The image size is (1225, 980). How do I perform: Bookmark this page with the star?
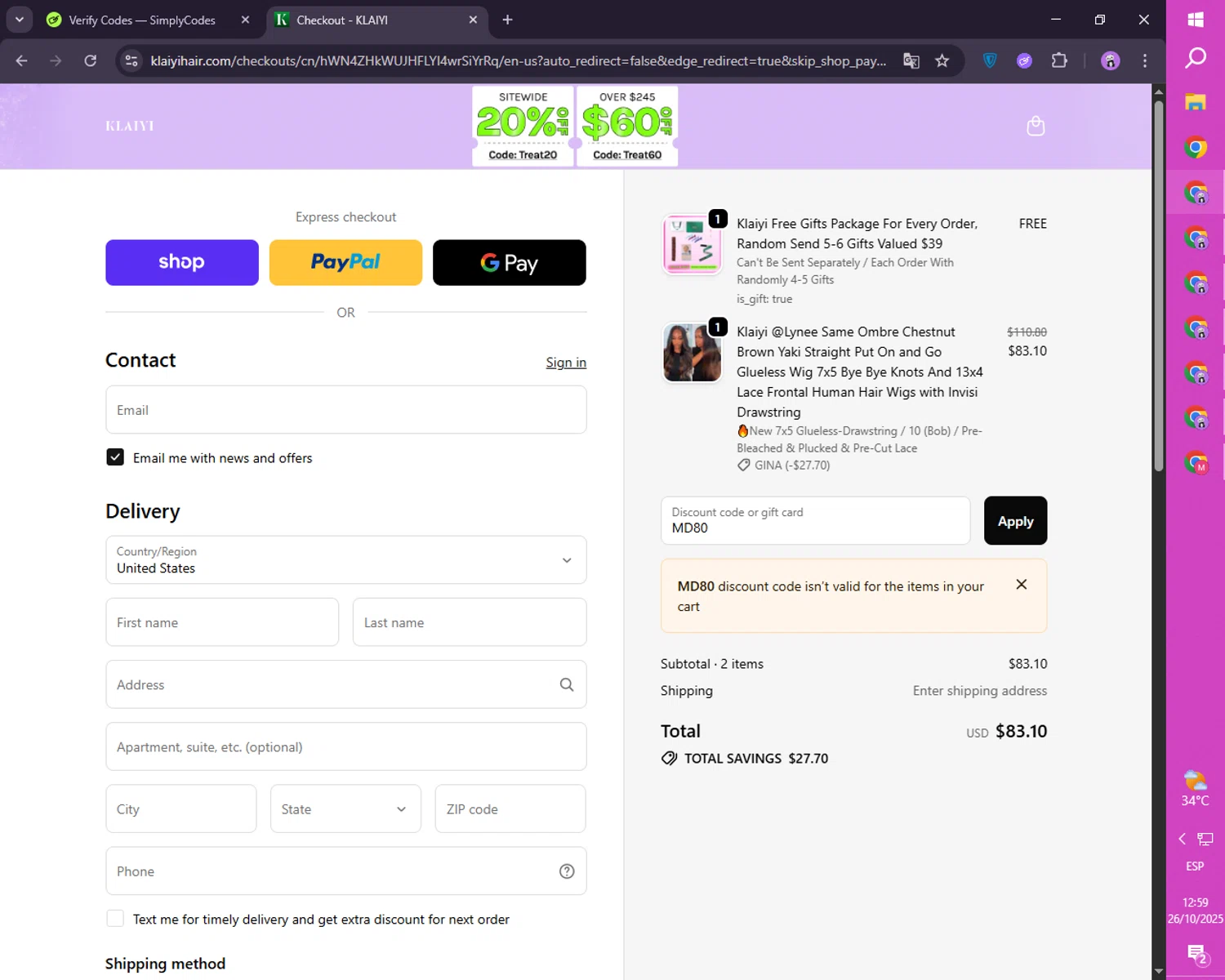(x=942, y=60)
